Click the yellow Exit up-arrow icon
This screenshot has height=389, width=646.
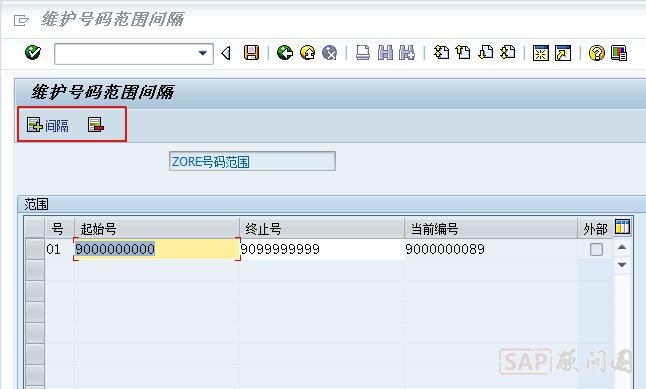pos(307,53)
